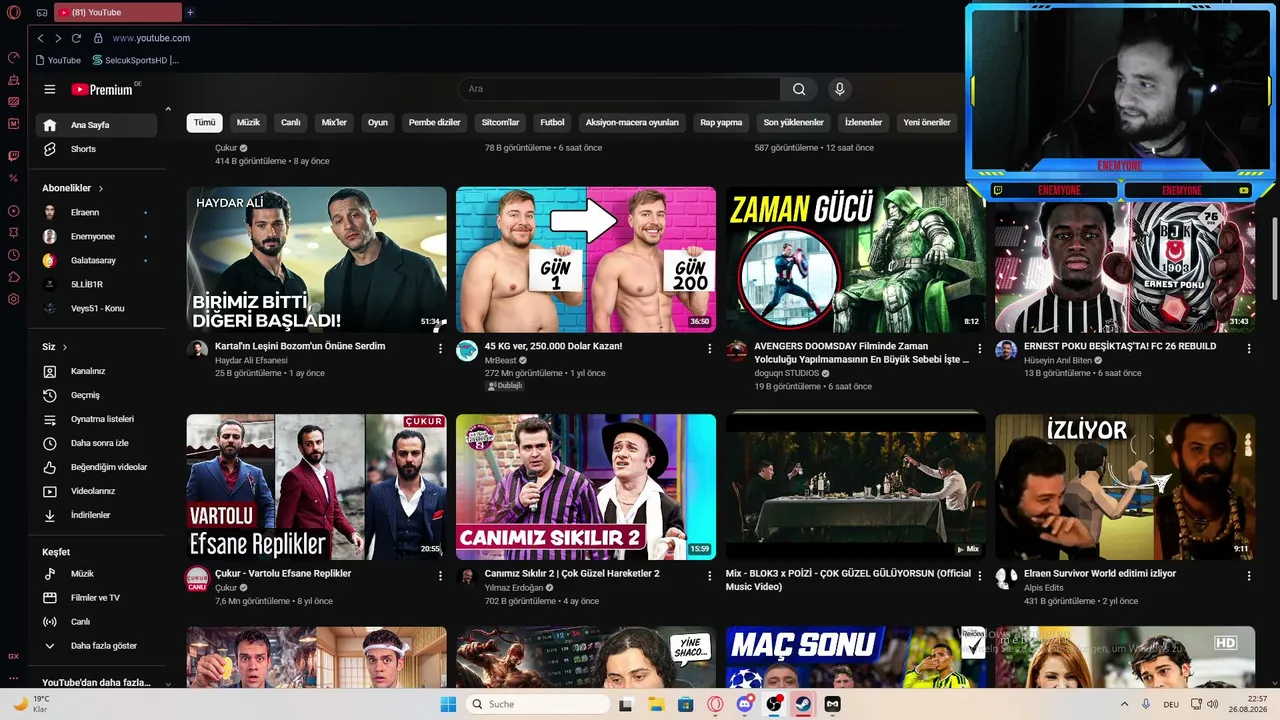Open Opera main menu logo
The height and width of the screenshot is (720, 1280).
pyautogui.click(x=14, y=13)
